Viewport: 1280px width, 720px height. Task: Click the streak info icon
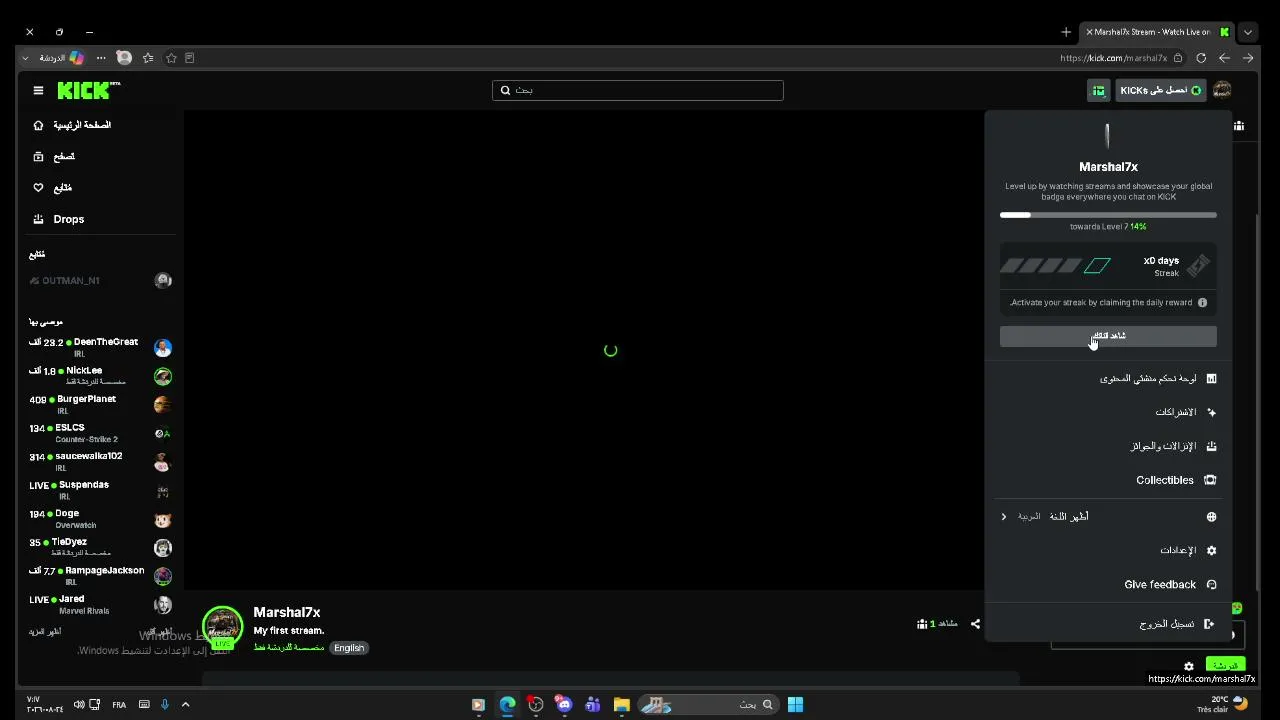click(x=1202, y=302)
